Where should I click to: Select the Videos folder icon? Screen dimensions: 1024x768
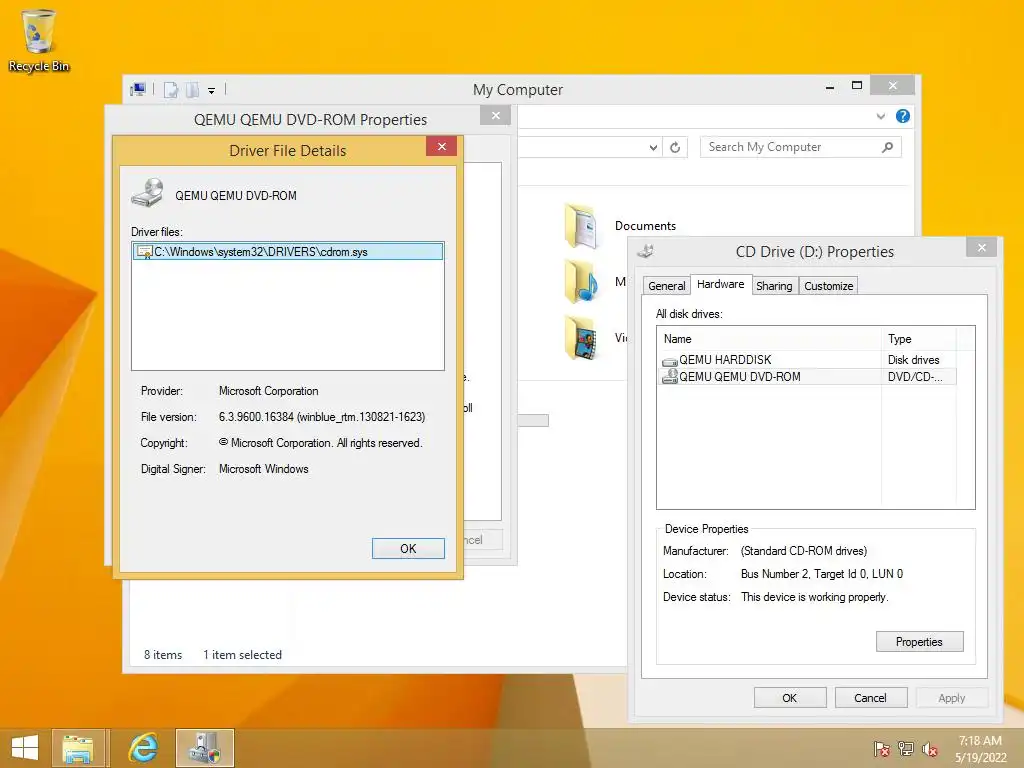[x=581, y=337]
